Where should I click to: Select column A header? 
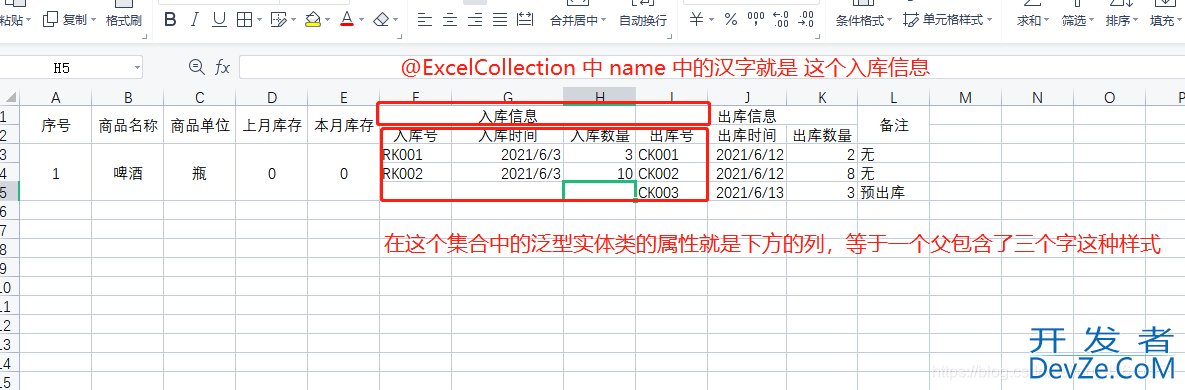[x=55, y=97]
